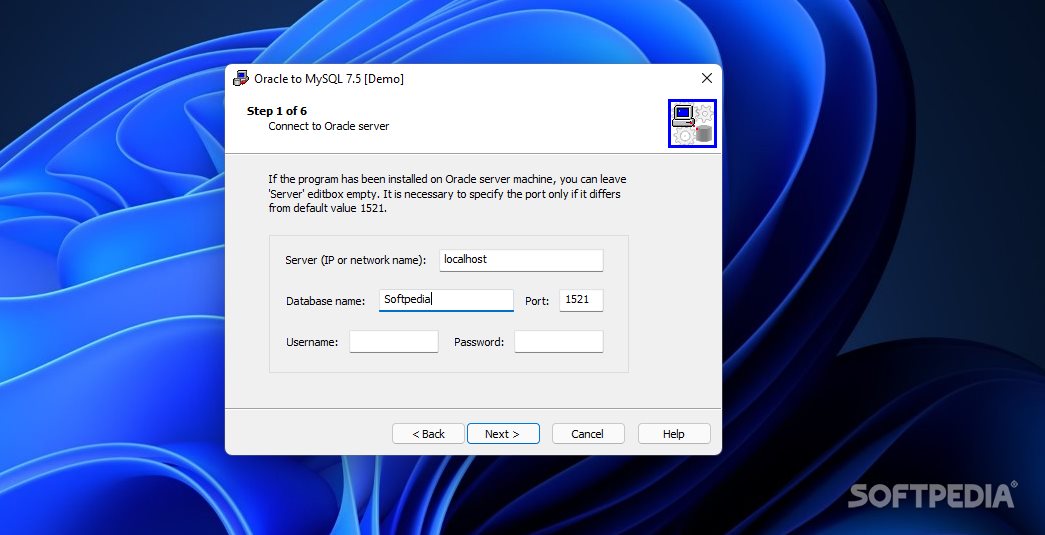The image size is (1045, 535).
Task: Click into the Password input box
Action: [558, 342]
